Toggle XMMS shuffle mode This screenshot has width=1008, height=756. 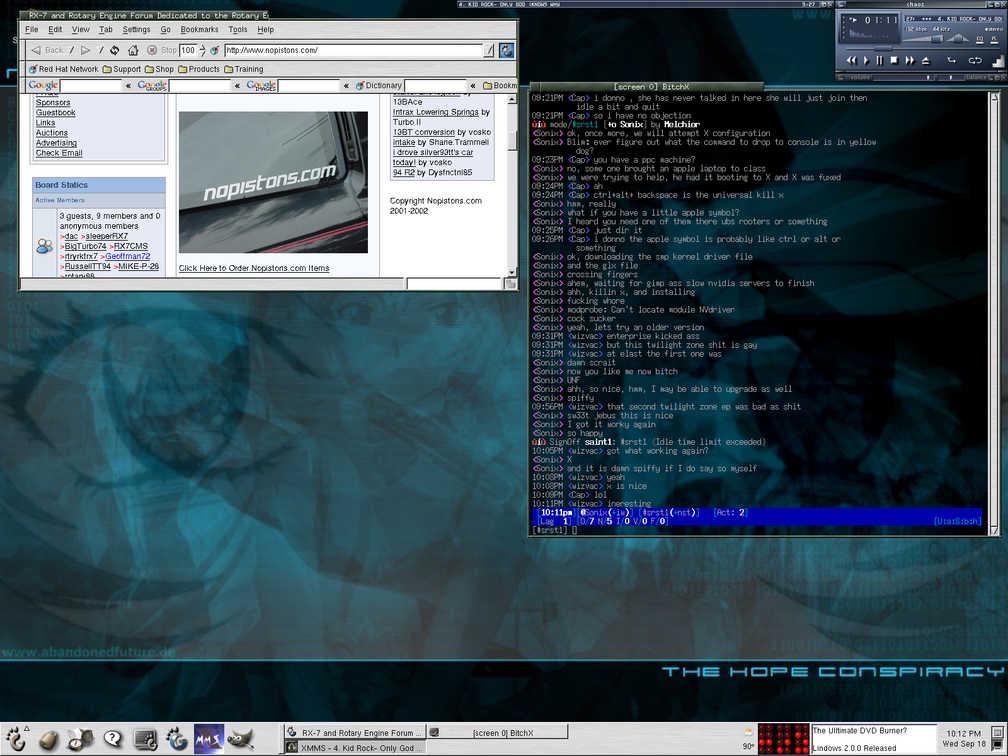click(x=951, y=60)
